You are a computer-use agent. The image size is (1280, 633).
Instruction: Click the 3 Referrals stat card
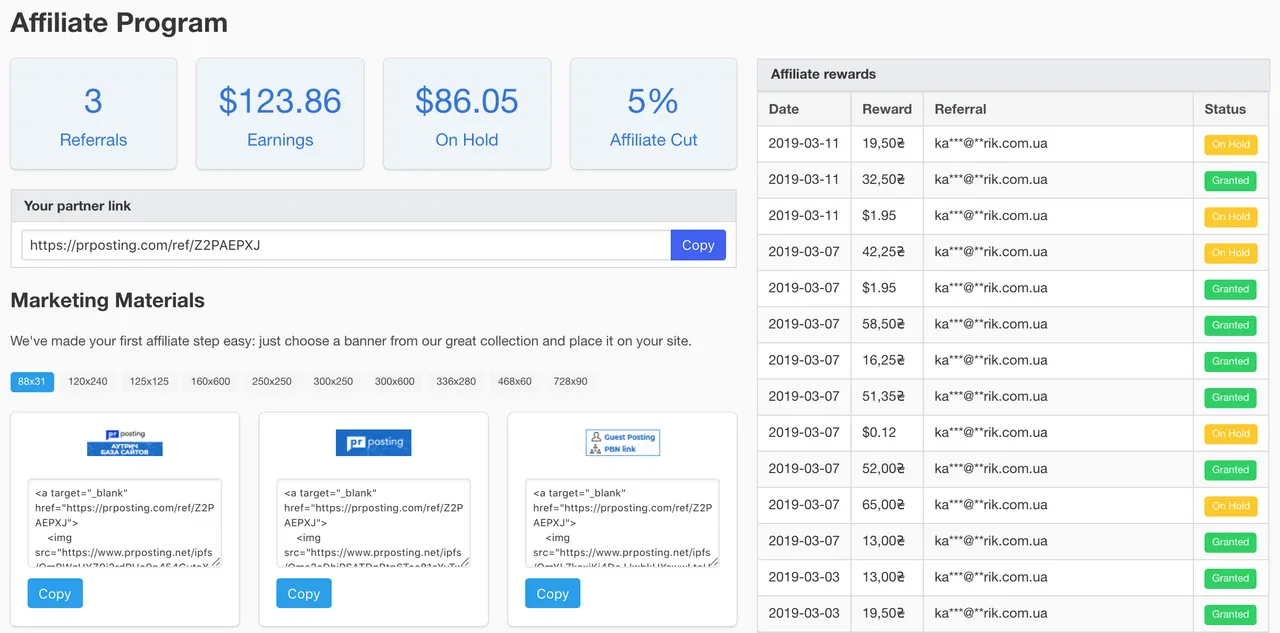(x=93, y=114)
